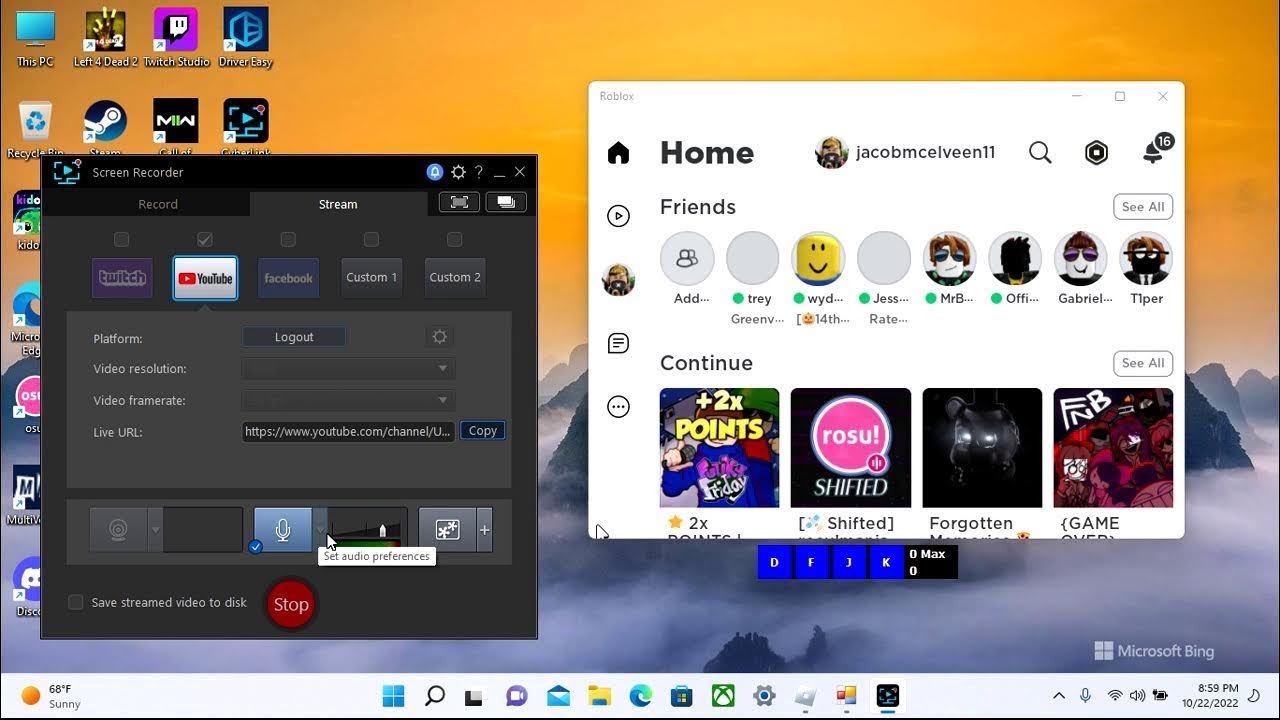Click the Live URL field
This screenshot has width=1280, height=720.
(349, 431)
